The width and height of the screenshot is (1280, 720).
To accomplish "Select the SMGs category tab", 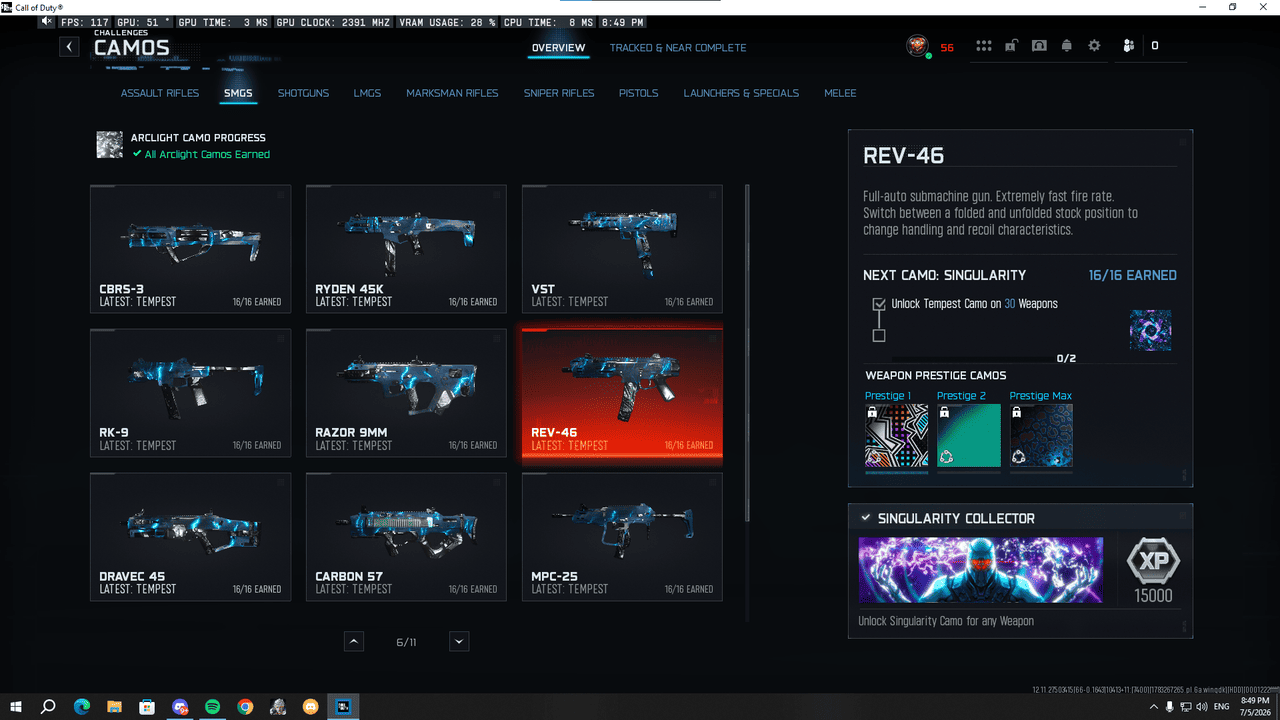I will 238,93.
